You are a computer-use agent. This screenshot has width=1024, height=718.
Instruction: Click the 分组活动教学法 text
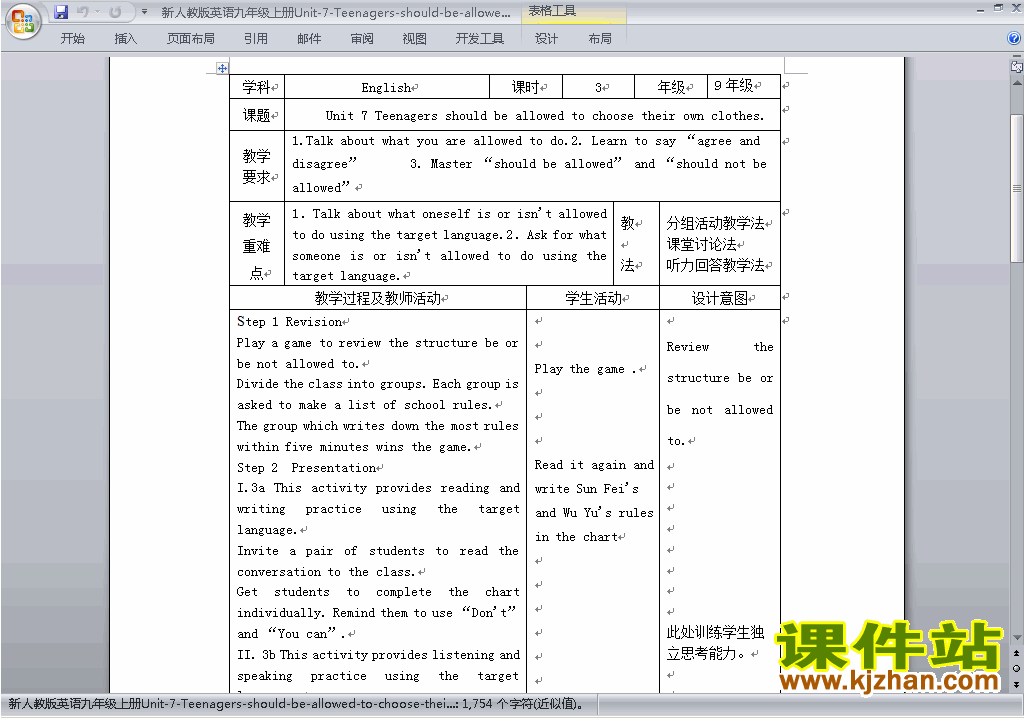pyautogui.click(x=715, y=223)
